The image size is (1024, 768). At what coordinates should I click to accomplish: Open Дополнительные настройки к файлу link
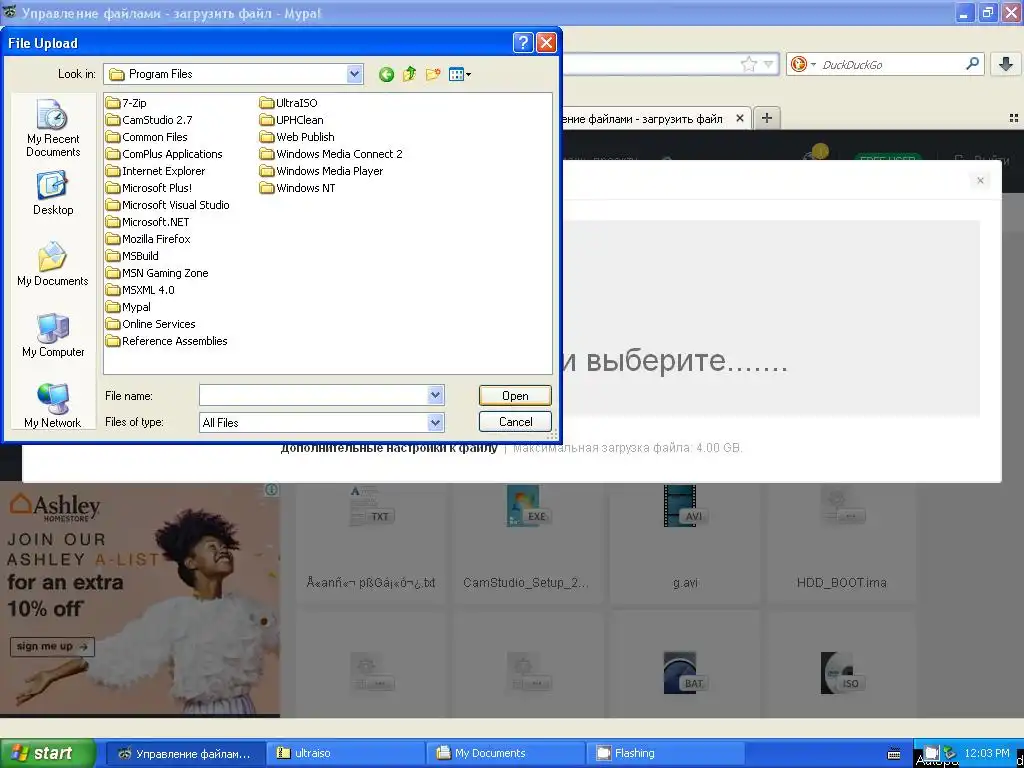click(x=389, y=448)
